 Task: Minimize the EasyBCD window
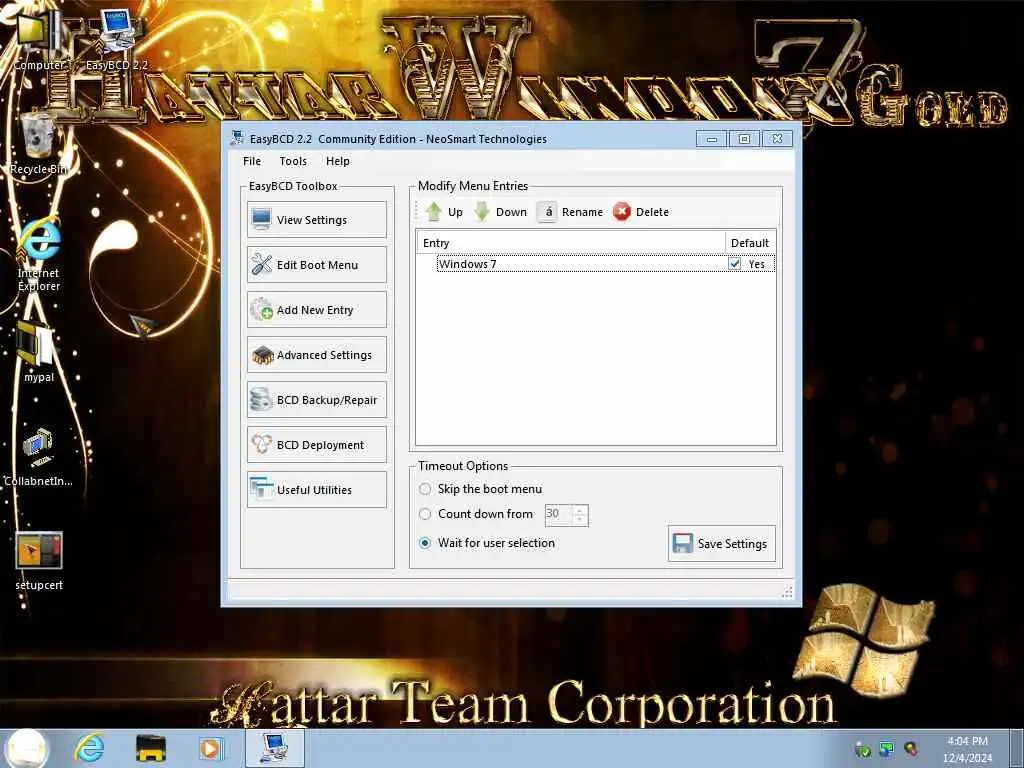712,138
